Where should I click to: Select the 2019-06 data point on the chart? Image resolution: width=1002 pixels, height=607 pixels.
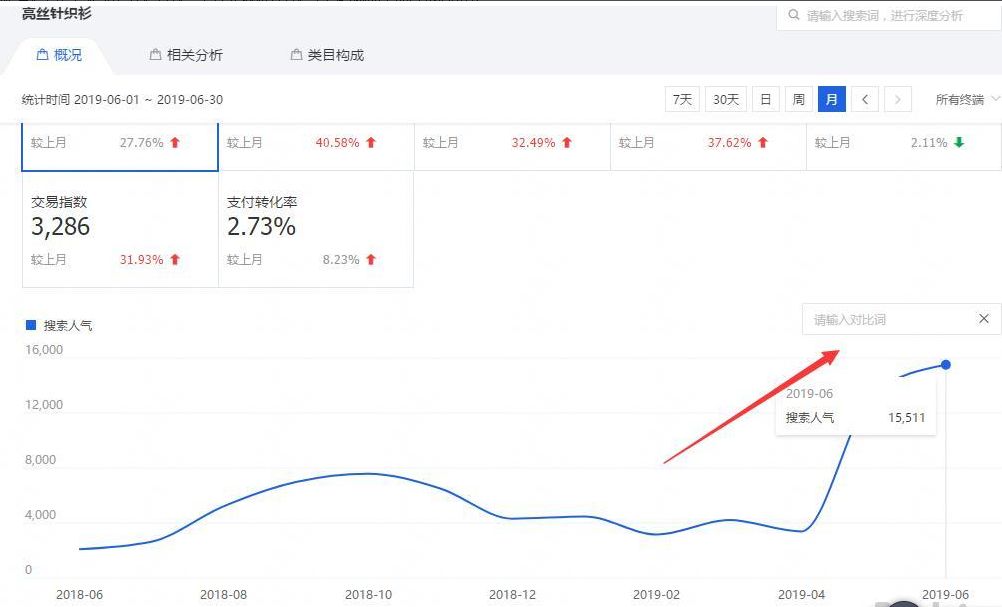click(946, 365)
